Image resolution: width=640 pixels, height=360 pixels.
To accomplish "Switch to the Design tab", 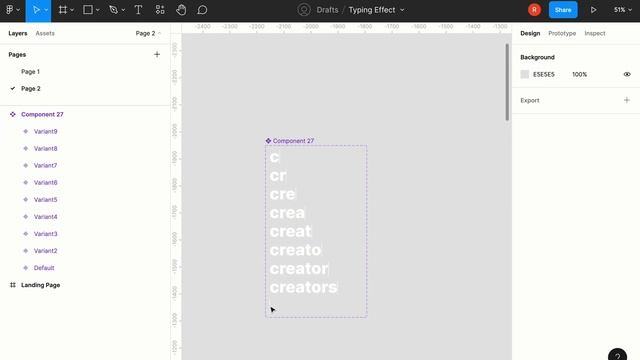I will coord(530,33).
